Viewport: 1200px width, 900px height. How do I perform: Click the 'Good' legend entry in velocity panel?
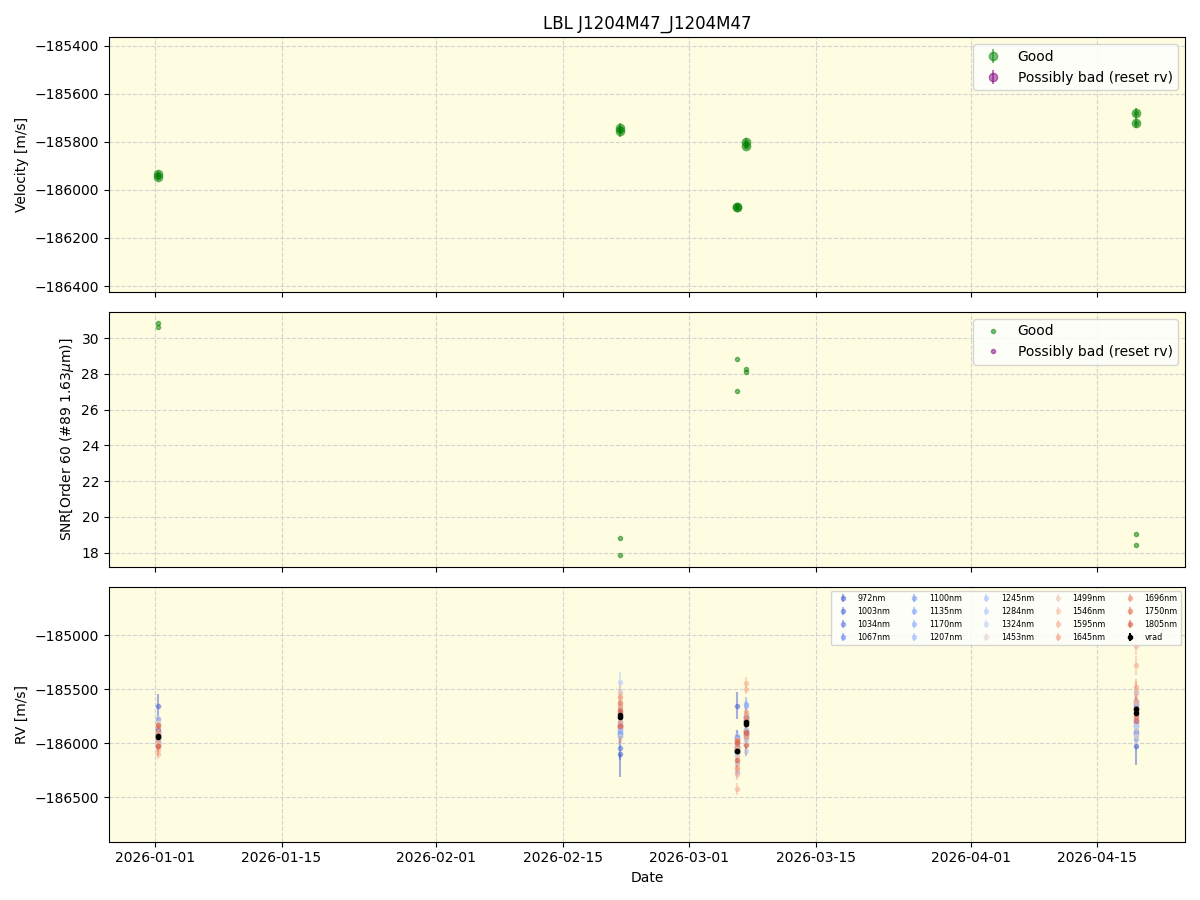coord(1035,56)
